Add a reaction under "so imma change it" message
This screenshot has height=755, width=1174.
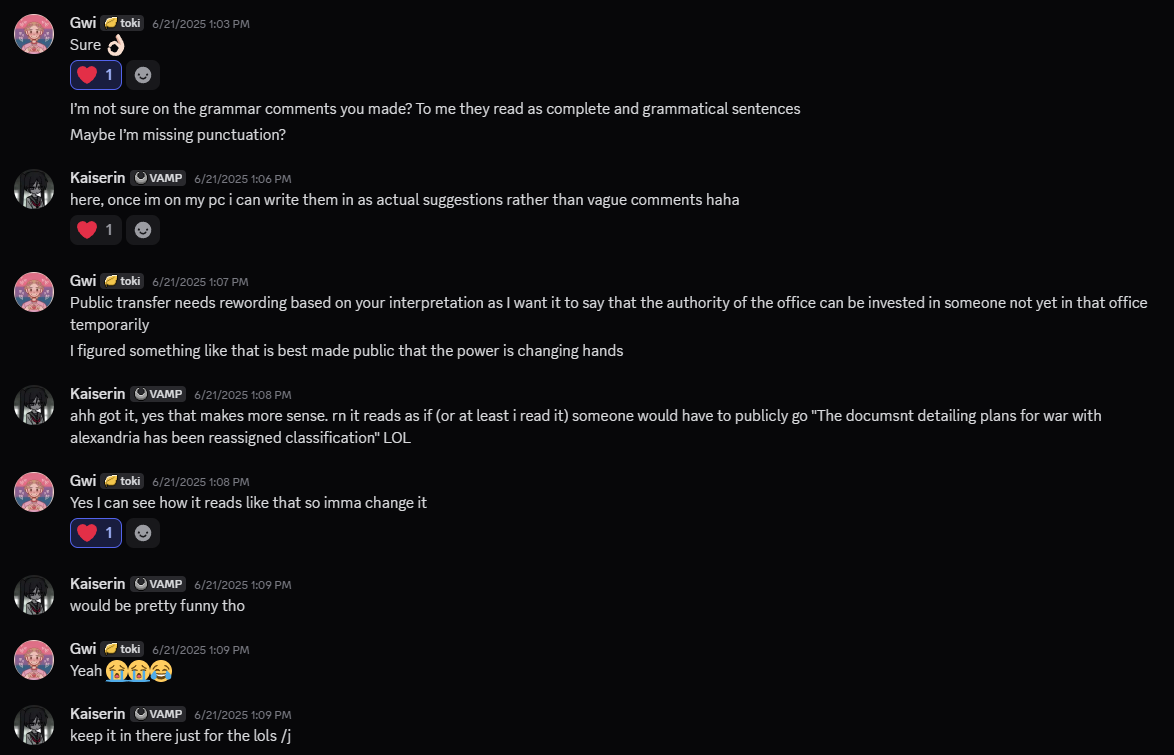coord(143,533)
